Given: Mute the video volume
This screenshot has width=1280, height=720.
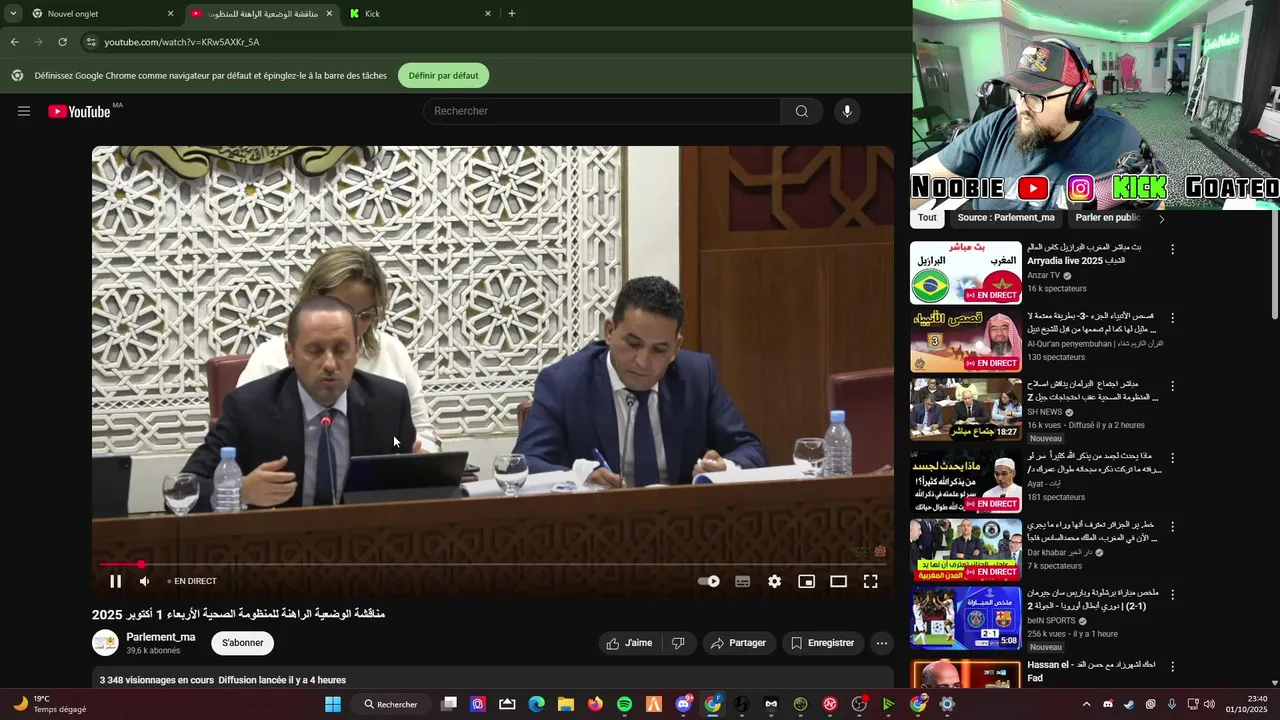Looking at the screenshot, I should [x=145, y=581].
